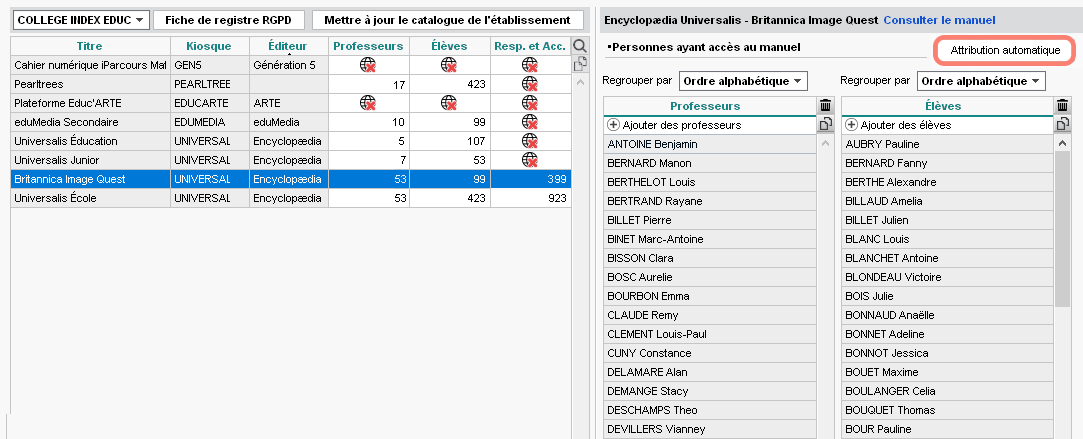The image size is (1083, 439).
Task: Click the Élèves list header
Action: coord(947,106)
